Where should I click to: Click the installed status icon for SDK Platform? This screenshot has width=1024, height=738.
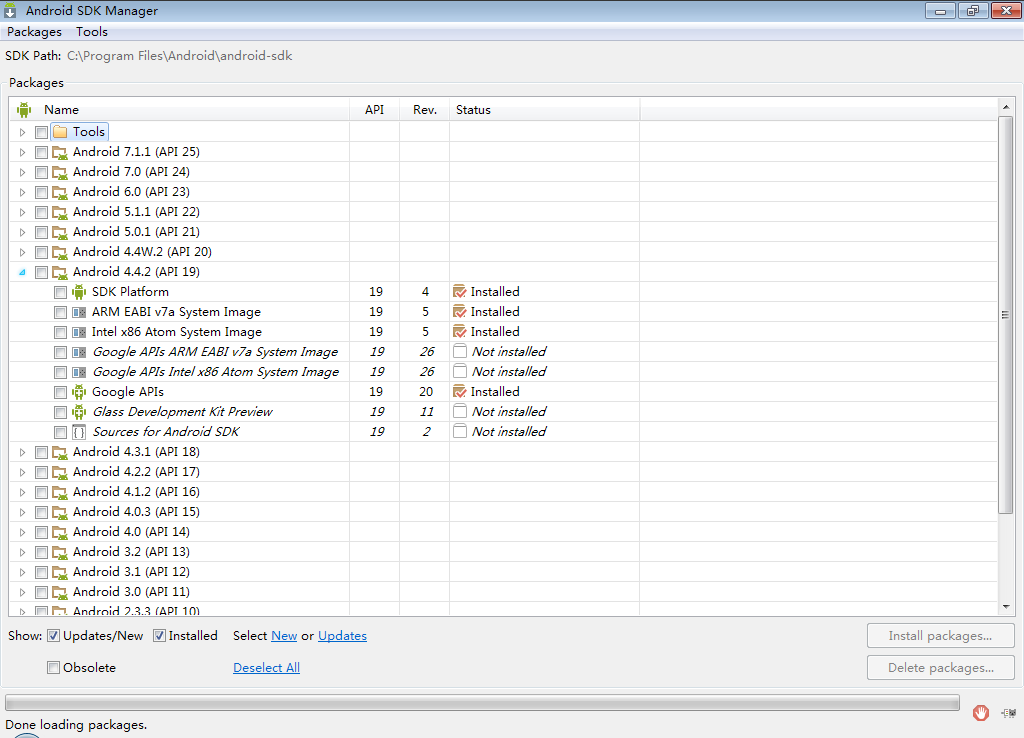click(x=460, y=292)
